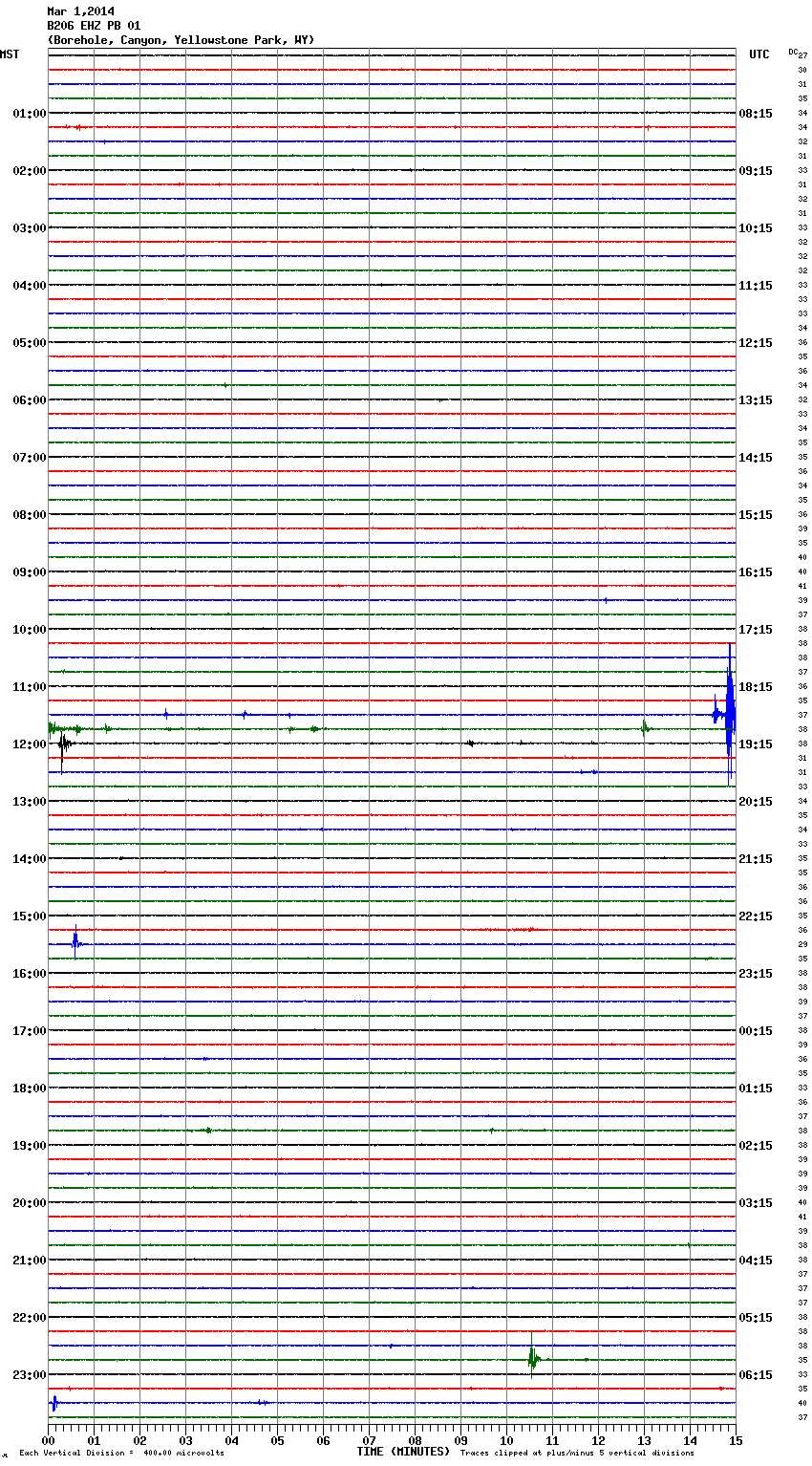The width and height of the screenshot is (812, 1466).
Task: Click the TIME (MINUTES) axis title
Action: coord(402,1452)
